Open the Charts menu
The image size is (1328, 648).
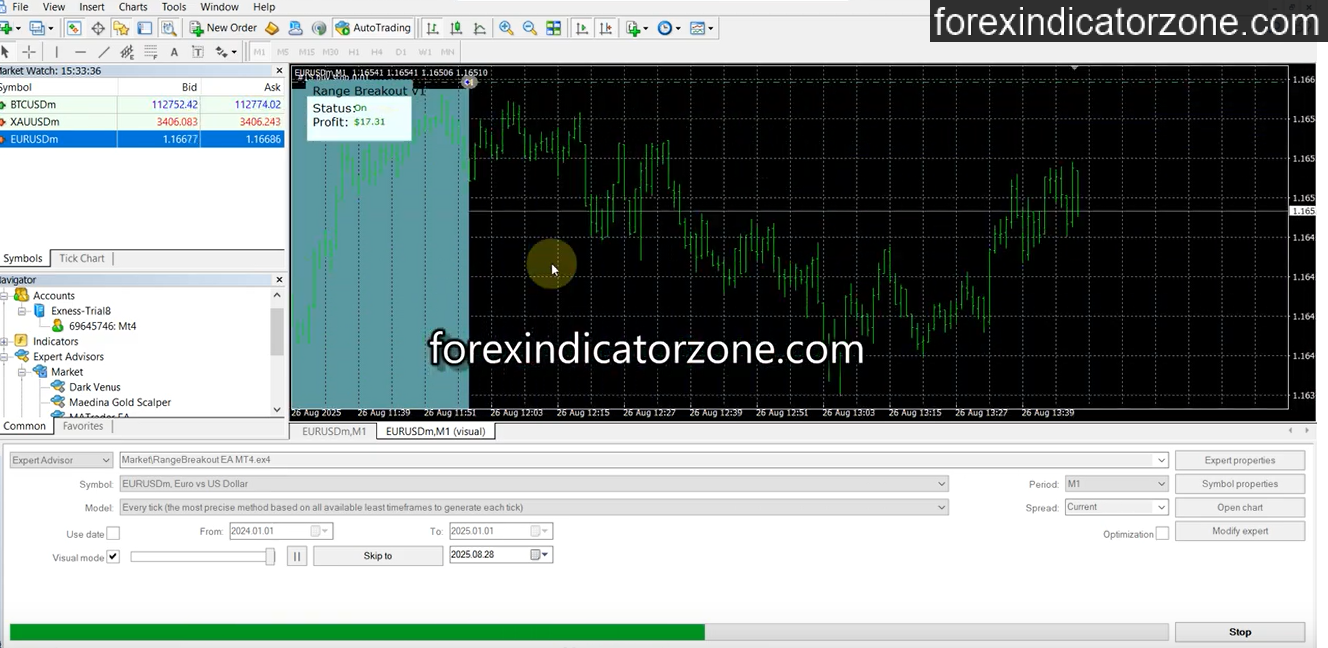pos(133,7)
